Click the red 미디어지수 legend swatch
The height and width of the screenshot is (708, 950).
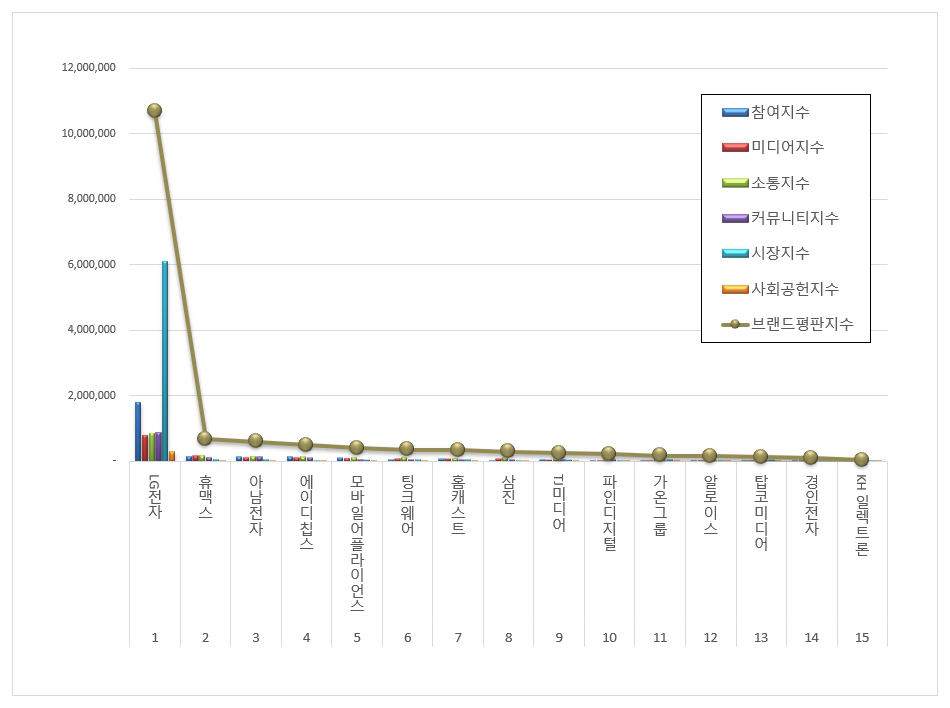(x=734, y=147)
